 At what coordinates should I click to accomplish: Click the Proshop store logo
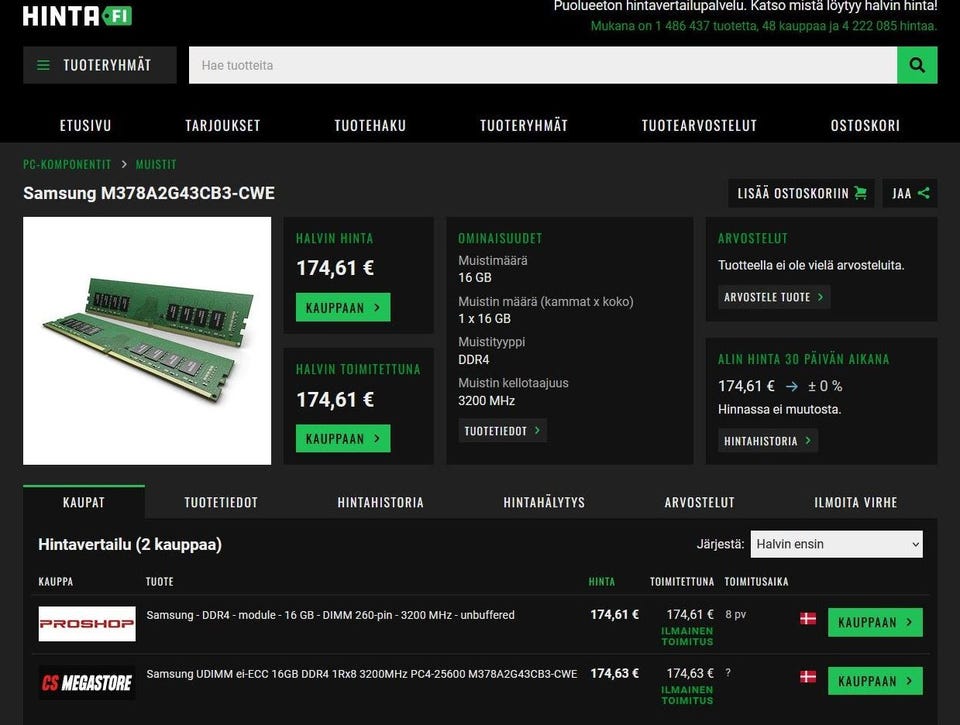point(87,623)
